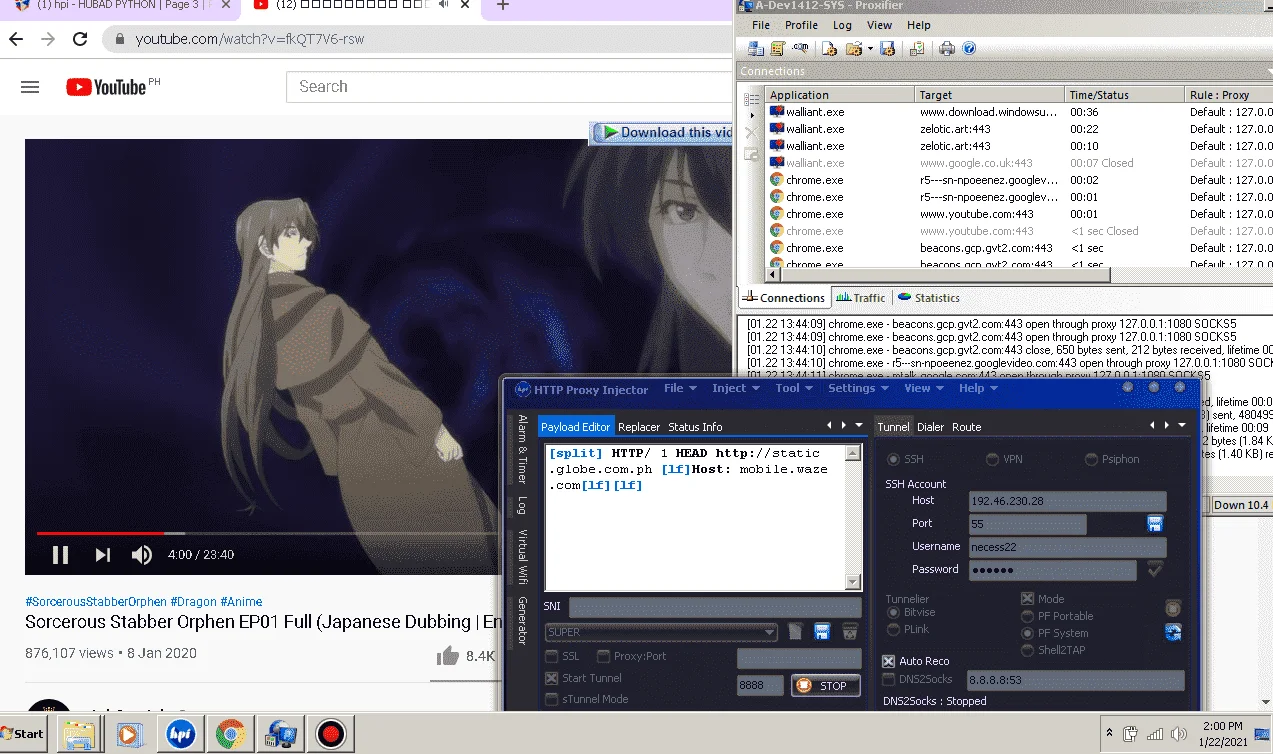Switch to Status Info tab
This screenshot has width=1273, height=754.
[695, 427]
